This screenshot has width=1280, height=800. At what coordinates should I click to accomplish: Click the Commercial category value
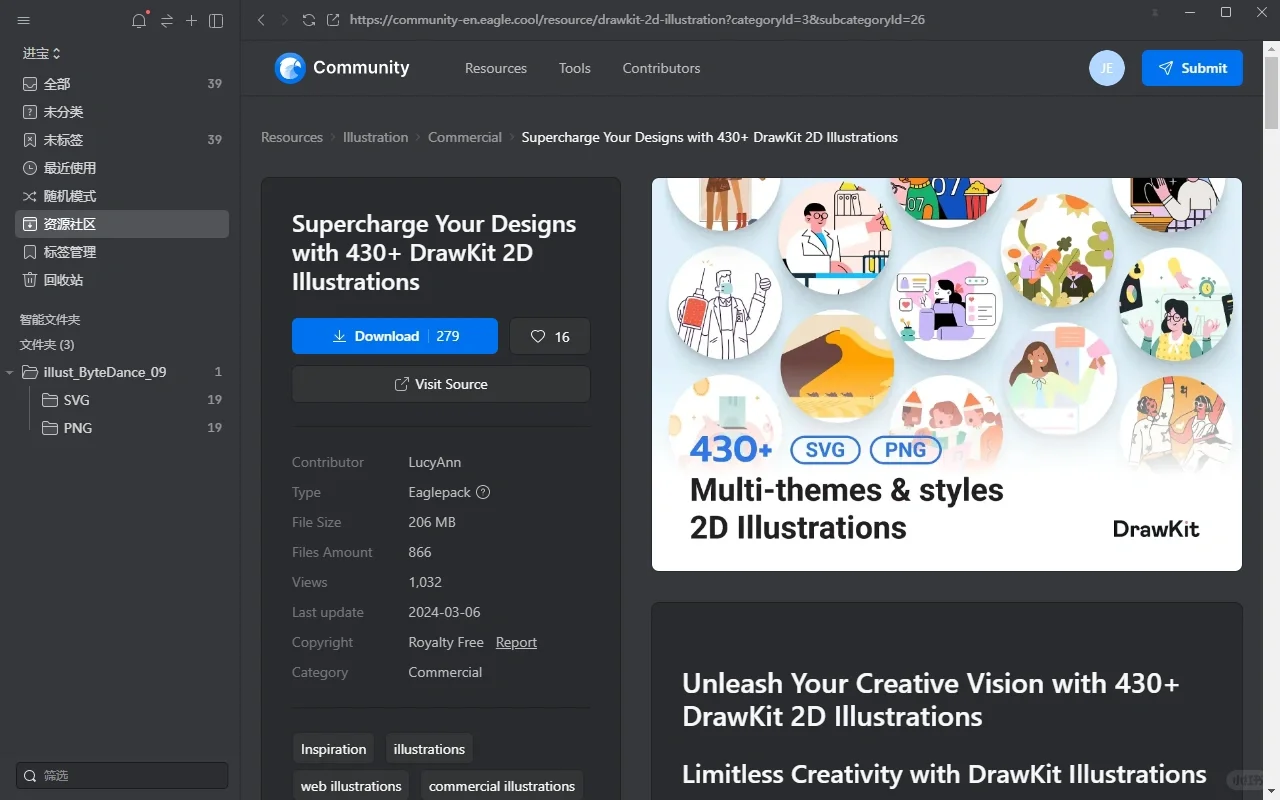[445, 672]
